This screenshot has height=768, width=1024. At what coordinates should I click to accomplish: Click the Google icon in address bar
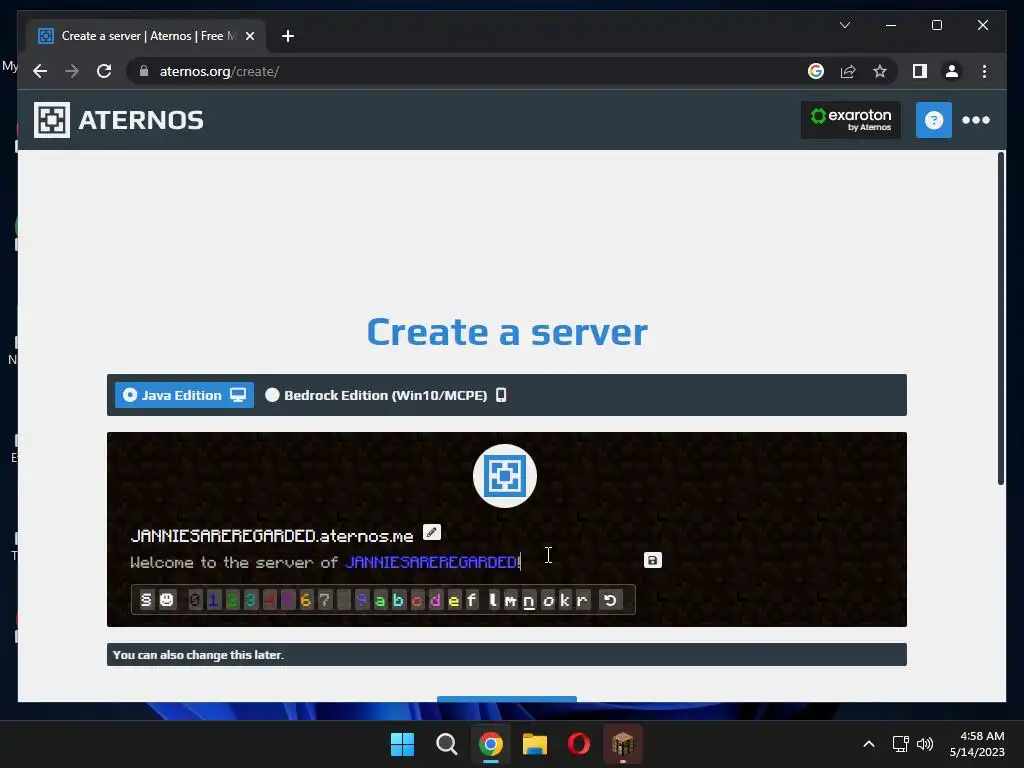[816, 71]
